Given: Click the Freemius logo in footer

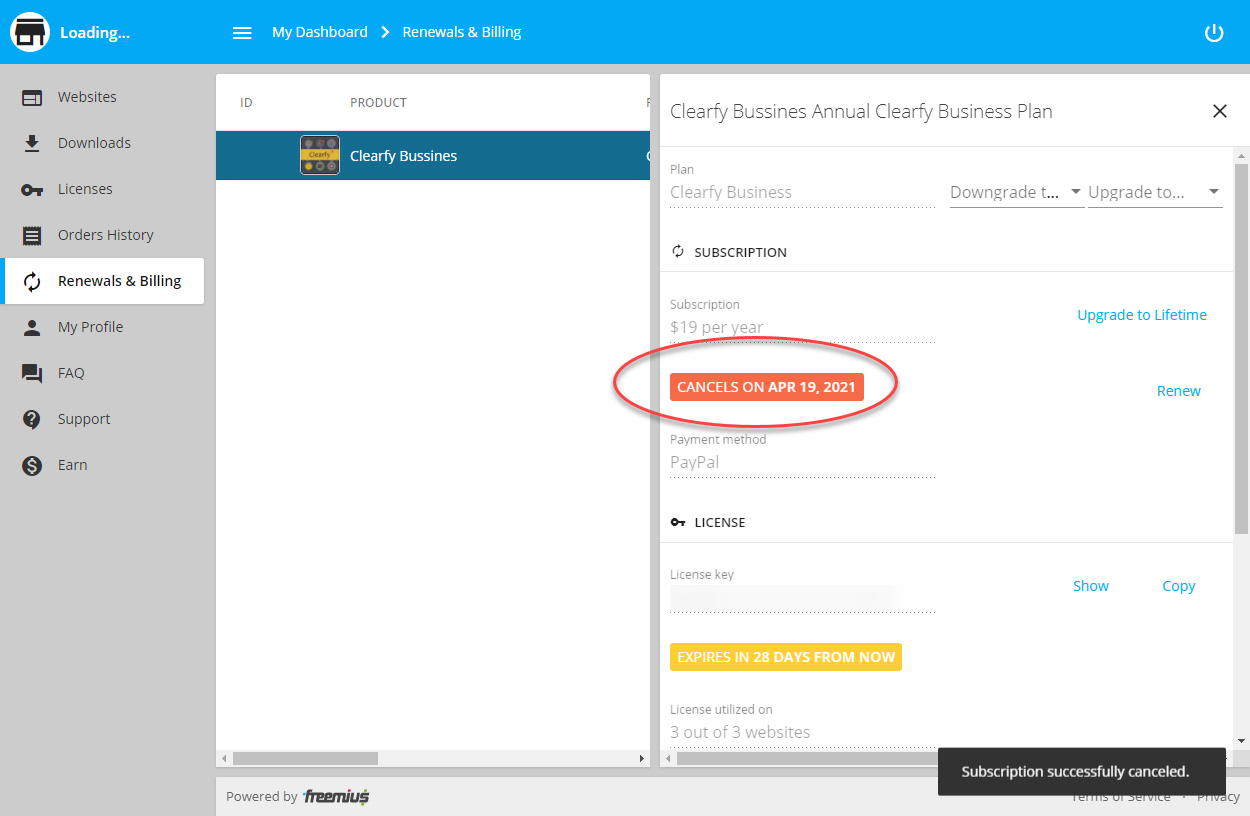Looking at the screenshot, I should click(336, 797).
